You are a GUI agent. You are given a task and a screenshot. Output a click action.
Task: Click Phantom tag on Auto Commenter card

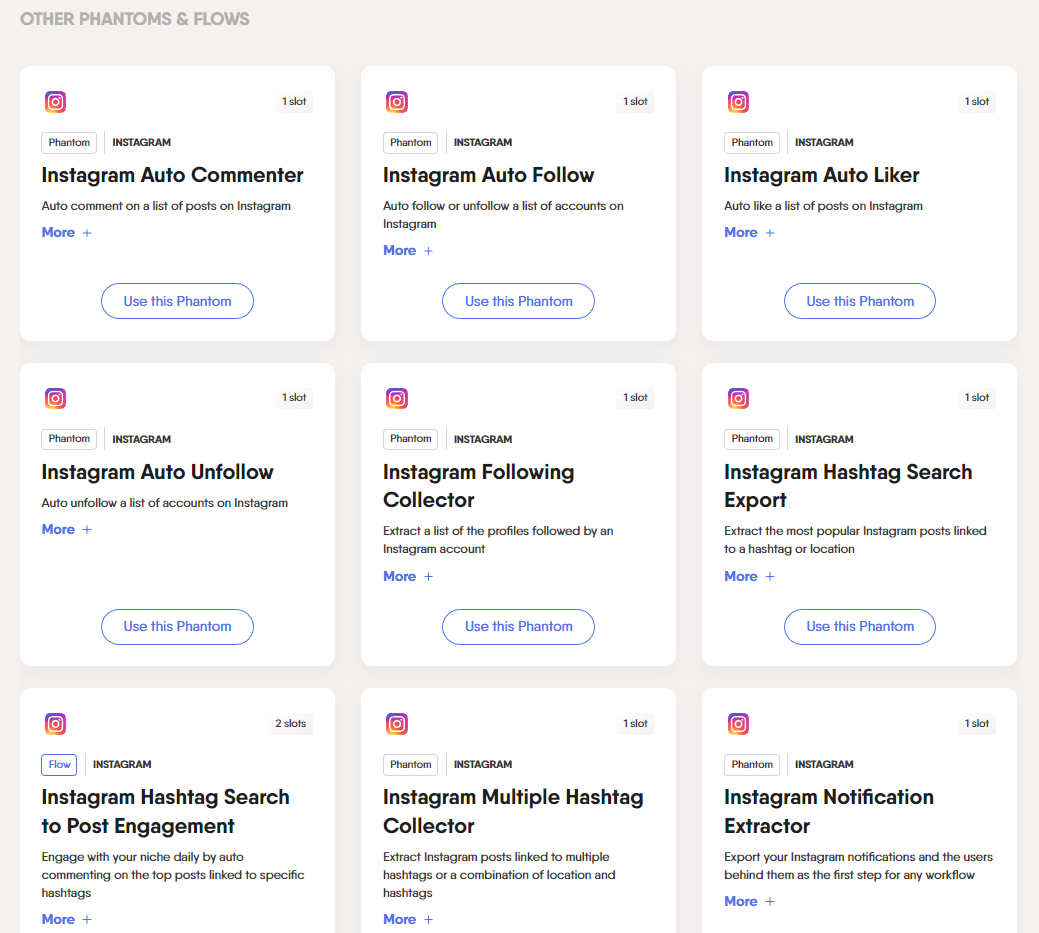click(x=69, y=142)
